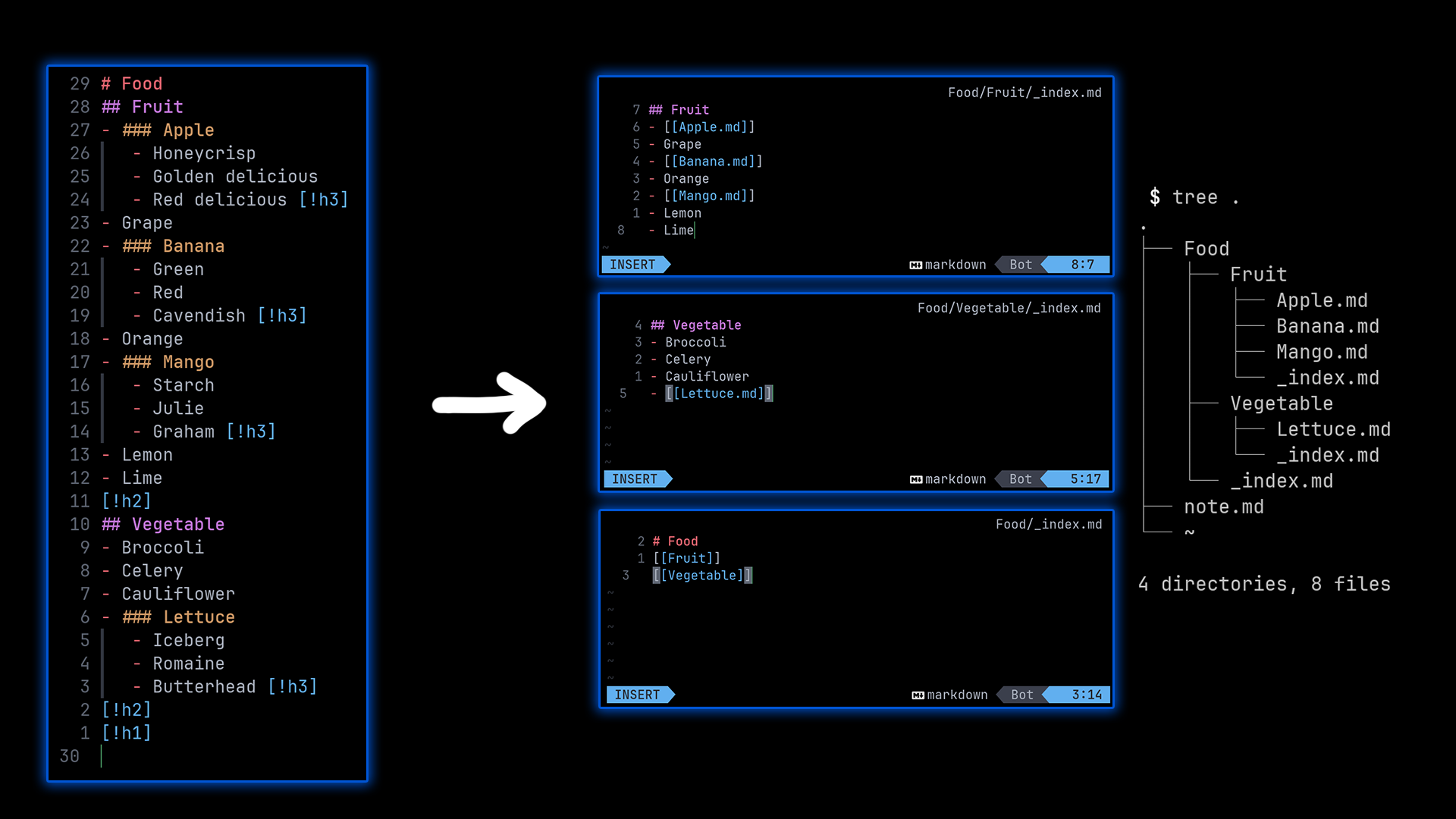Click Food/Fruit/_index.md filename label

click(x=1024, y=93)
